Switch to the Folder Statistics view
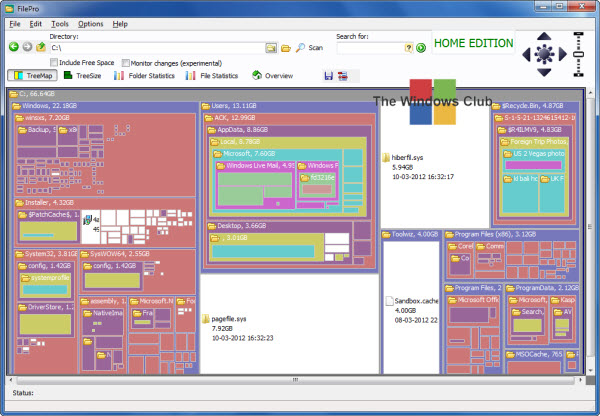Screen dimensions: 600x416 click(x=144, y=76)
